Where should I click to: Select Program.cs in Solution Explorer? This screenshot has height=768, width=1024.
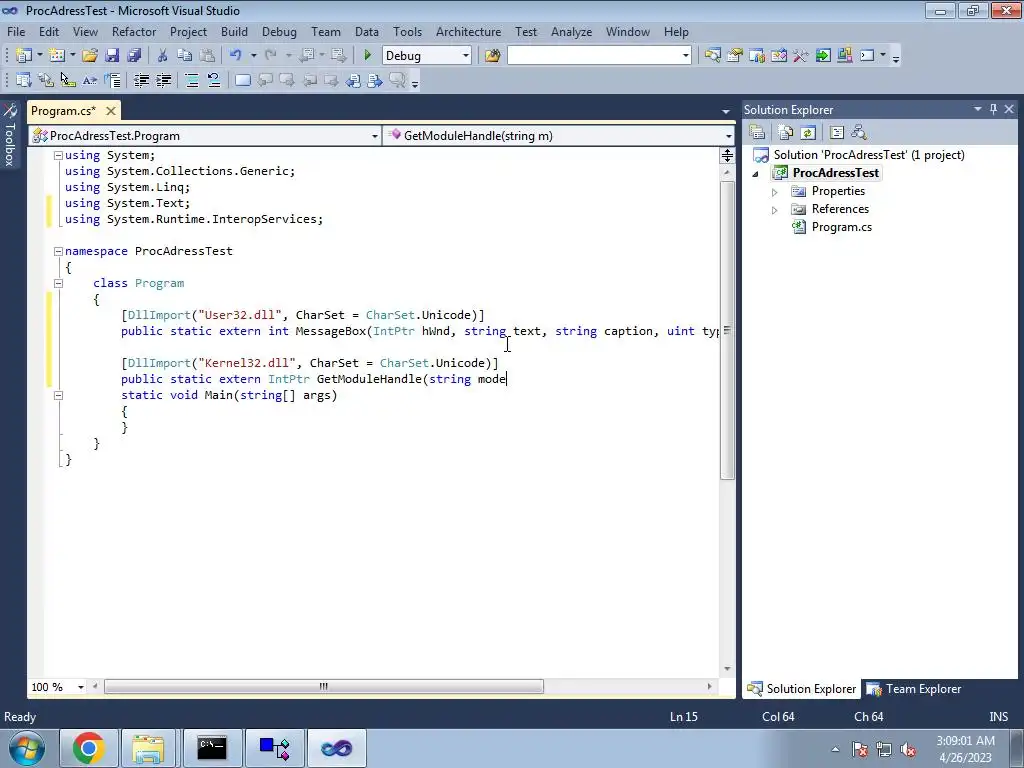point(841,227)
